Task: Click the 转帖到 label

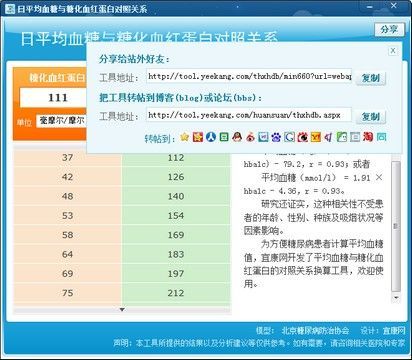Action: (x=159, y=138)
